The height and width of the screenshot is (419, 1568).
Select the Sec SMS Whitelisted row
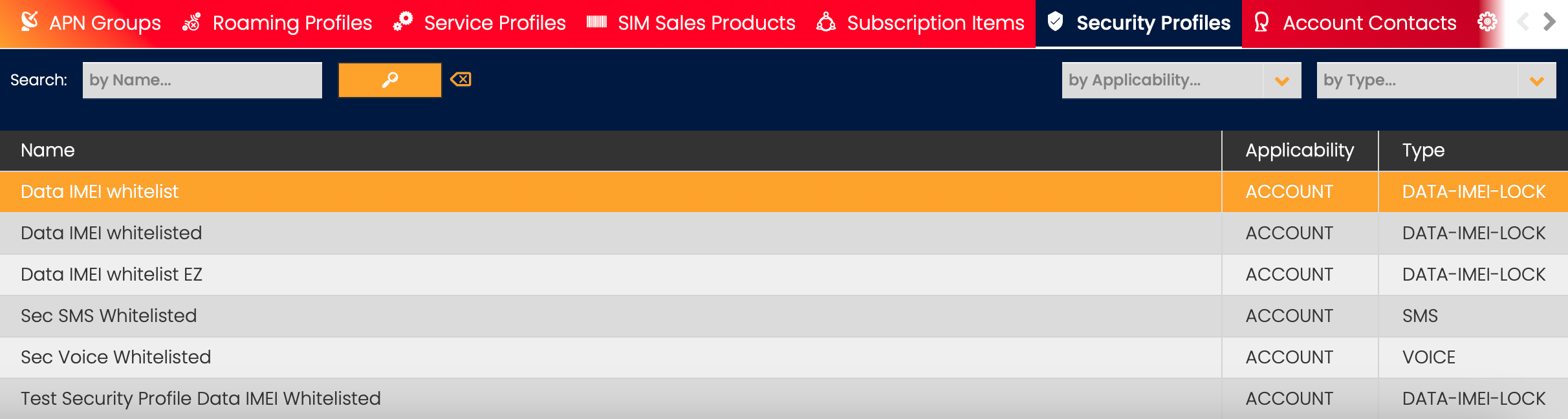[x=109, y=316]
